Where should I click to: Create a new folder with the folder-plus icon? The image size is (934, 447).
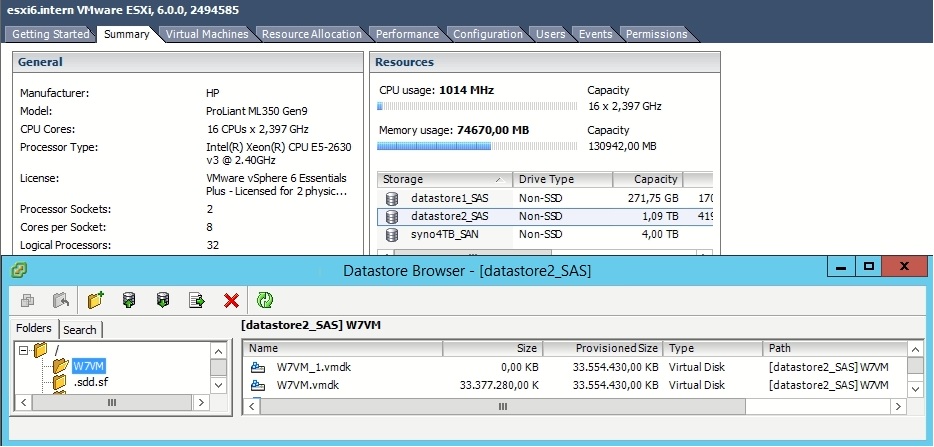pyautogui.click(x=95, y=300)
